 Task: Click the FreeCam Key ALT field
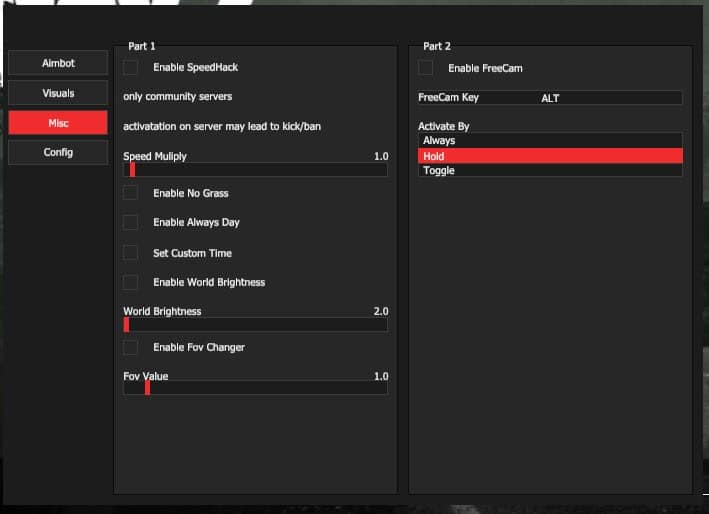pos(550,98)
